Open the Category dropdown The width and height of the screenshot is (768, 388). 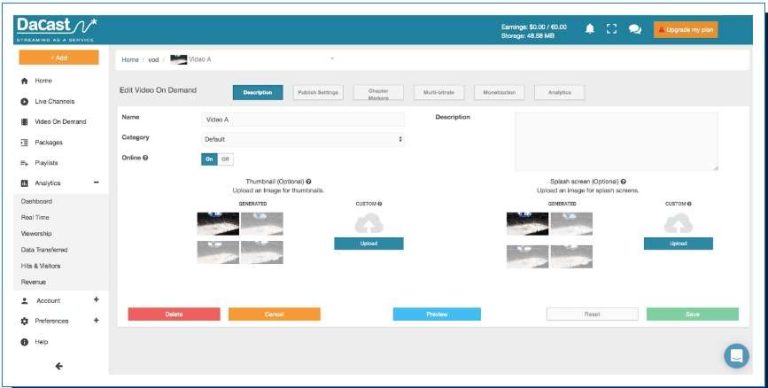point(303,139)
